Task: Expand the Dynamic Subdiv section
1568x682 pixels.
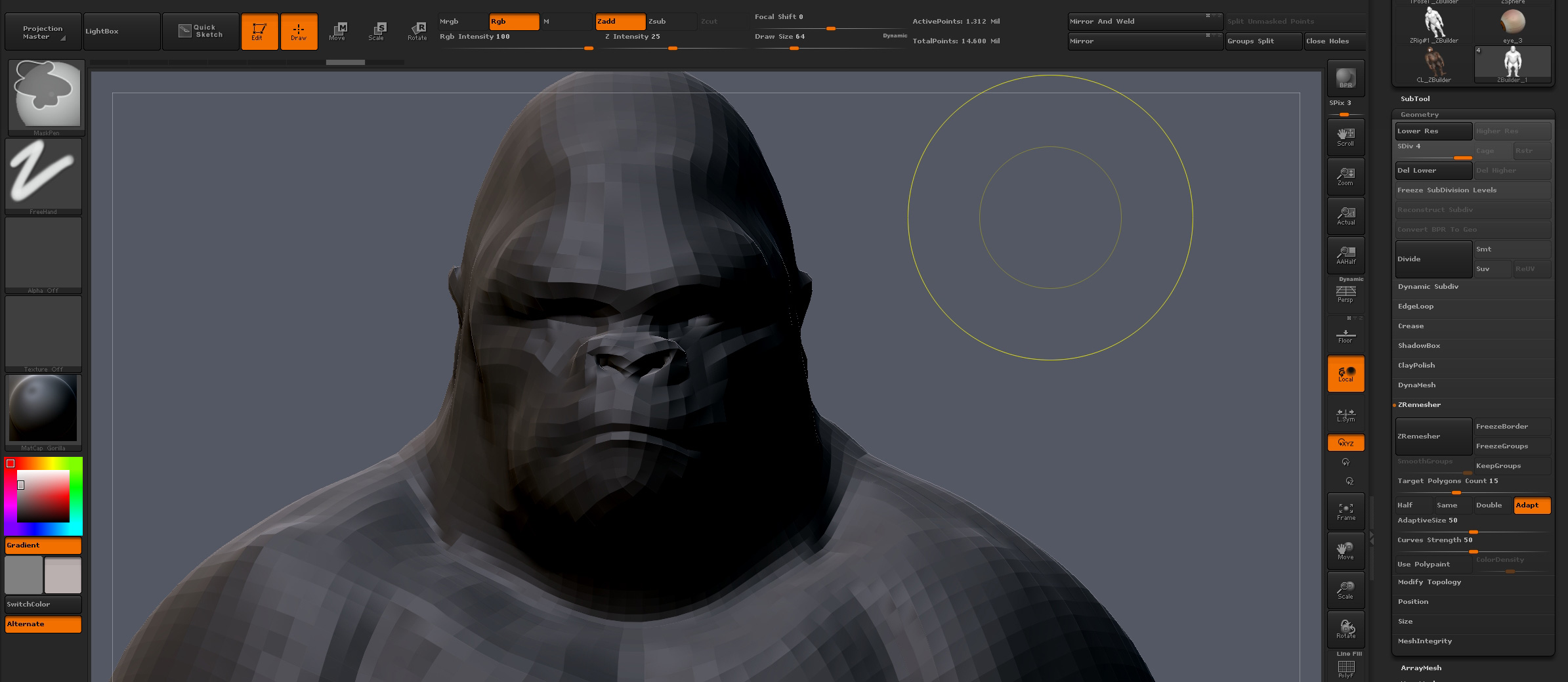Action: [1428, 287]
